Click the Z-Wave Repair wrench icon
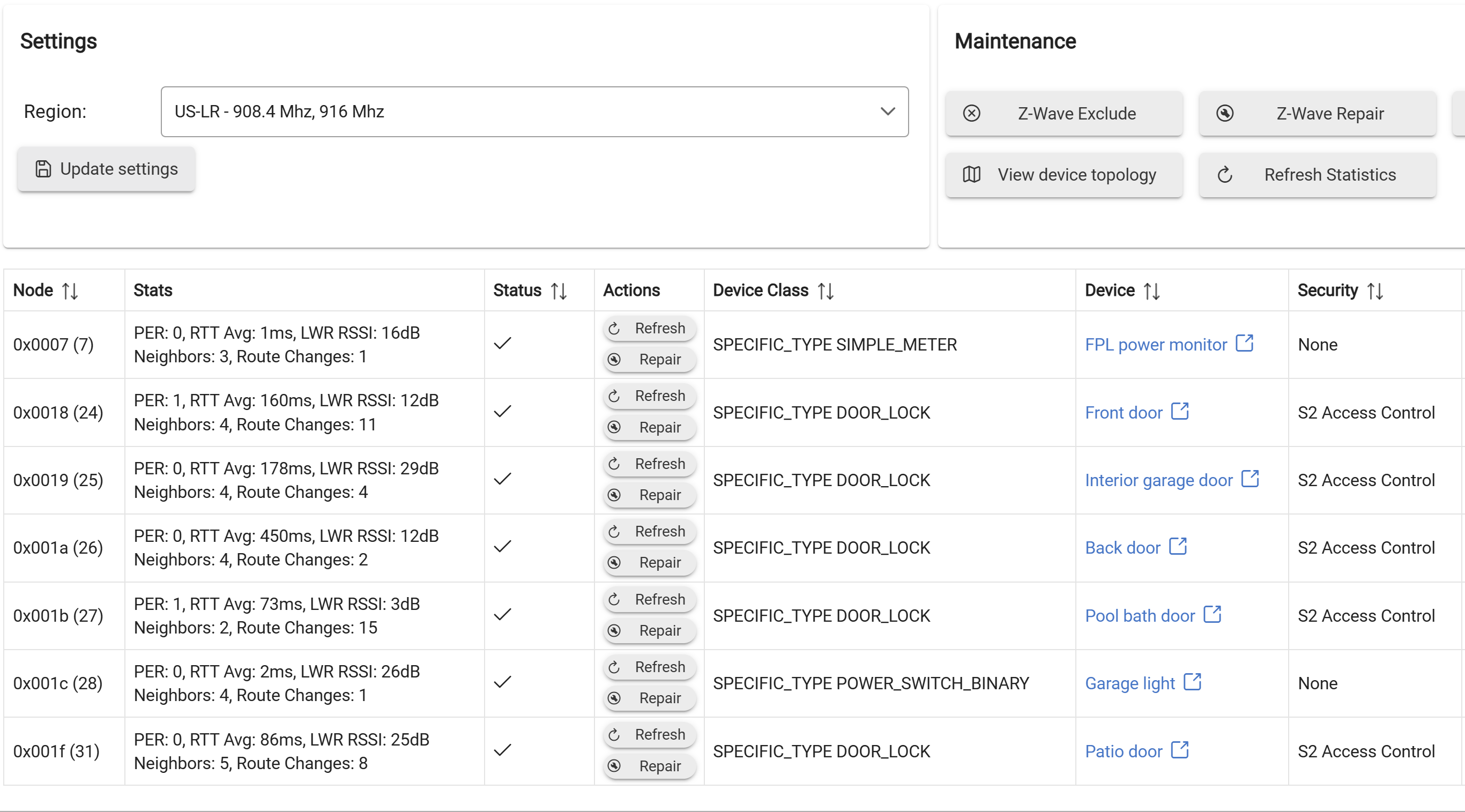This screenshot has height=812, width=1465. pos(1224,113)
